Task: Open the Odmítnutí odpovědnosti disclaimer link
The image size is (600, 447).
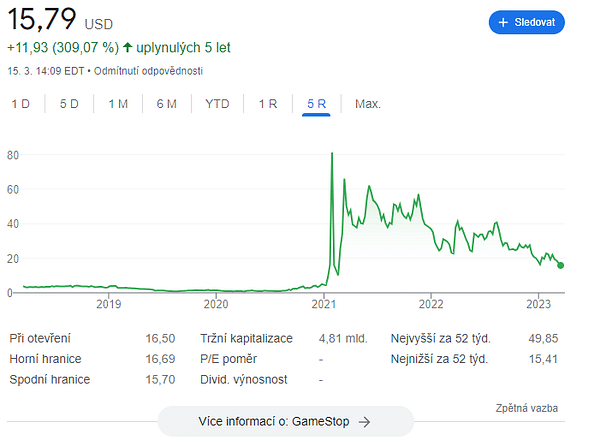Action: pos(148,71)
